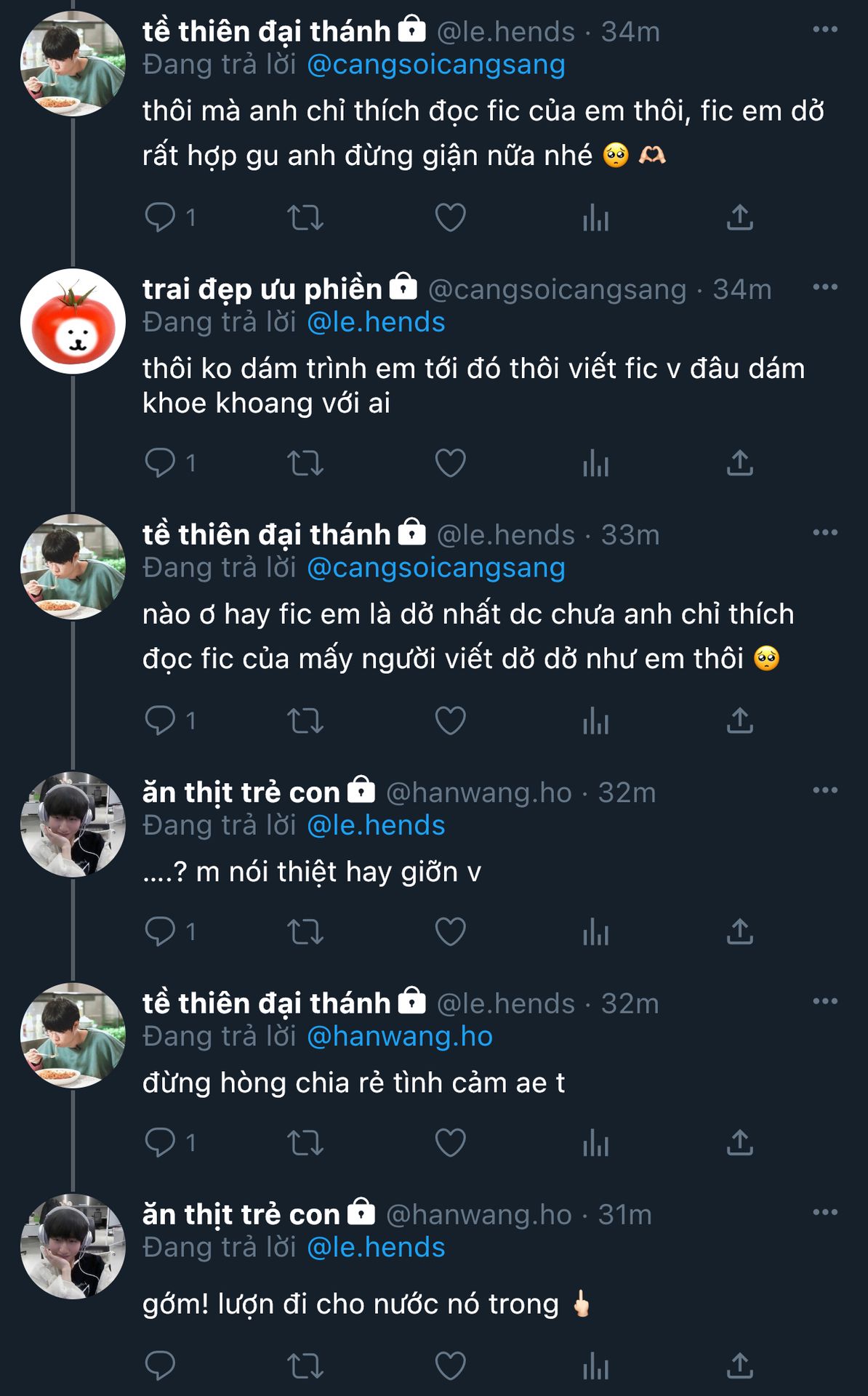Retweet the 'khoe khoang với ai' reply
This screenshot has width=868, height=1396.
305,463
